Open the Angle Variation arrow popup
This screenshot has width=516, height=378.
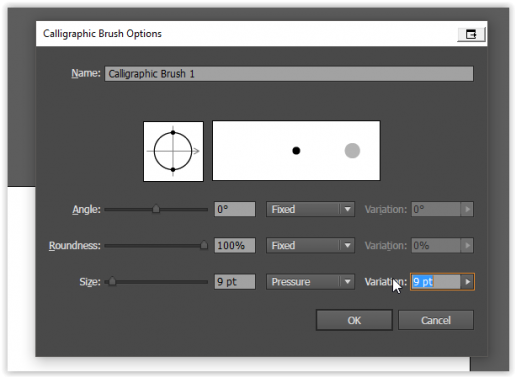pos(467,209)
